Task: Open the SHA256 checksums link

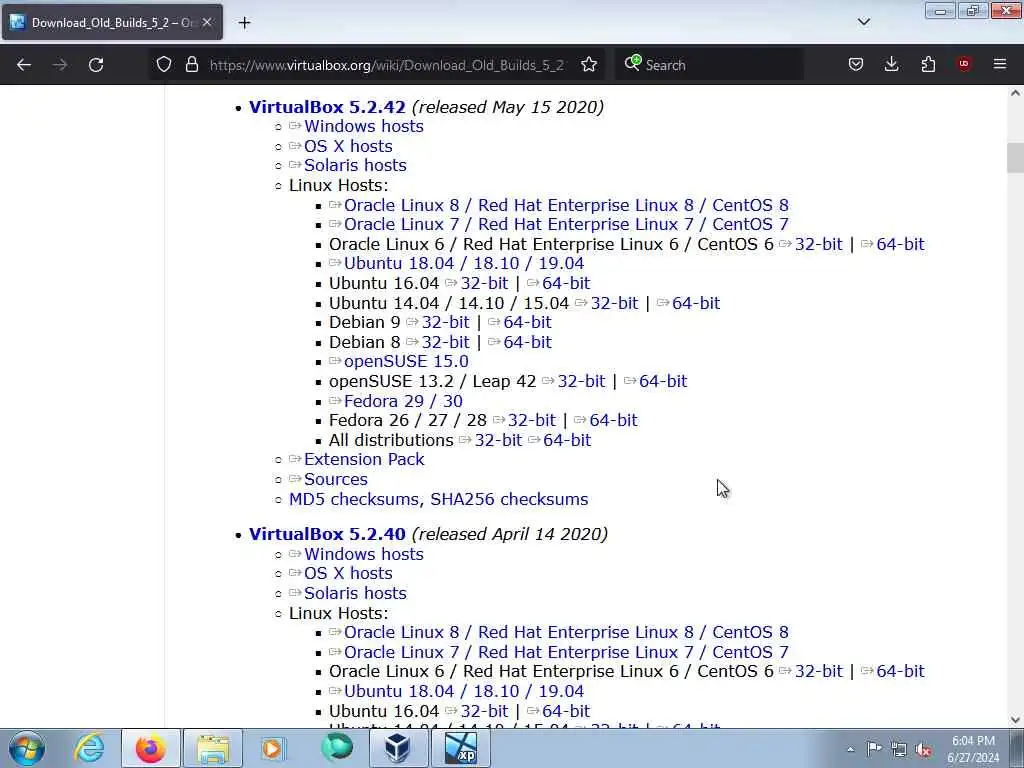Action: [509, 499]
